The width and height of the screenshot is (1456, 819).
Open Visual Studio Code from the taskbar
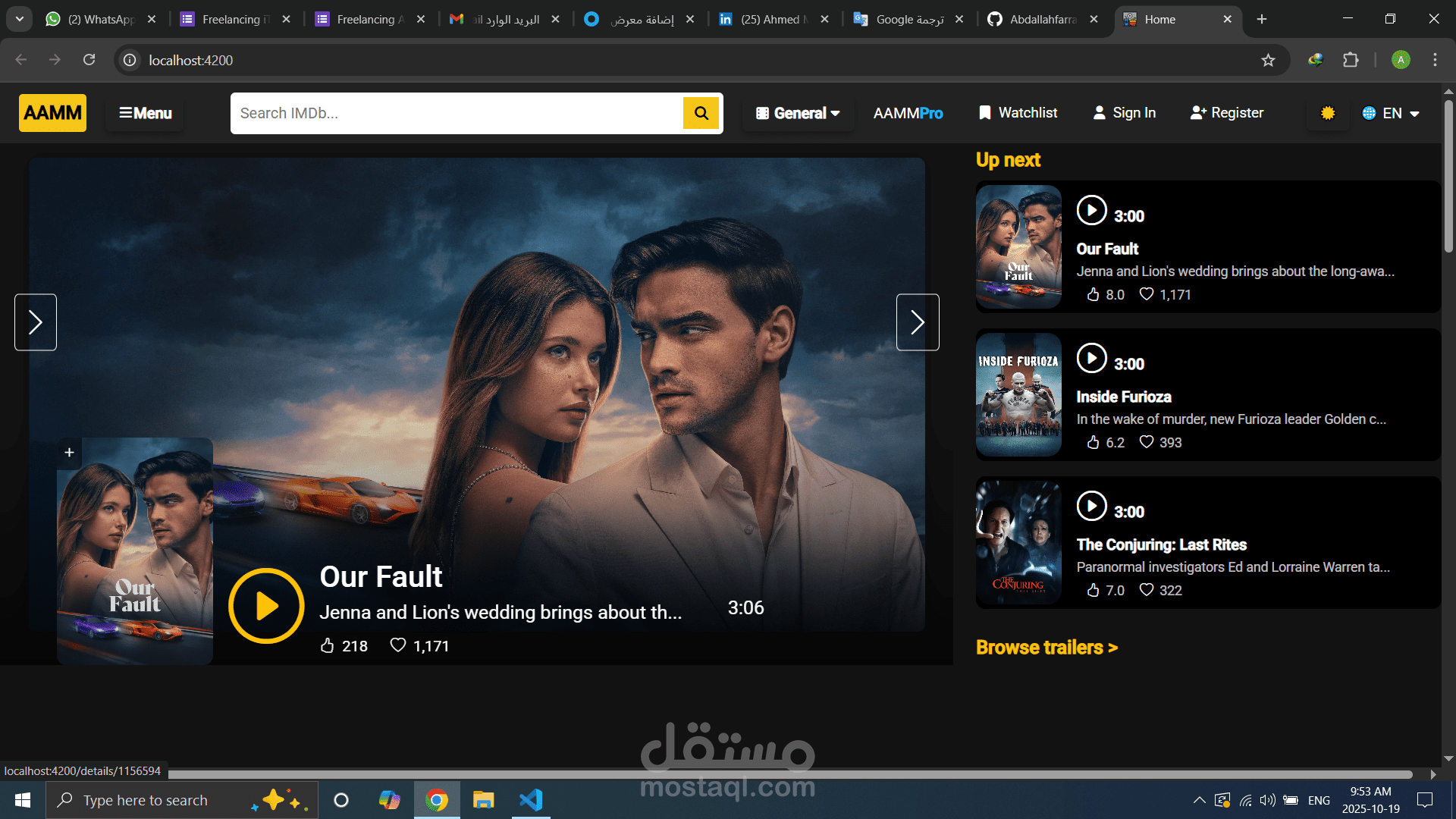point(531,800)
